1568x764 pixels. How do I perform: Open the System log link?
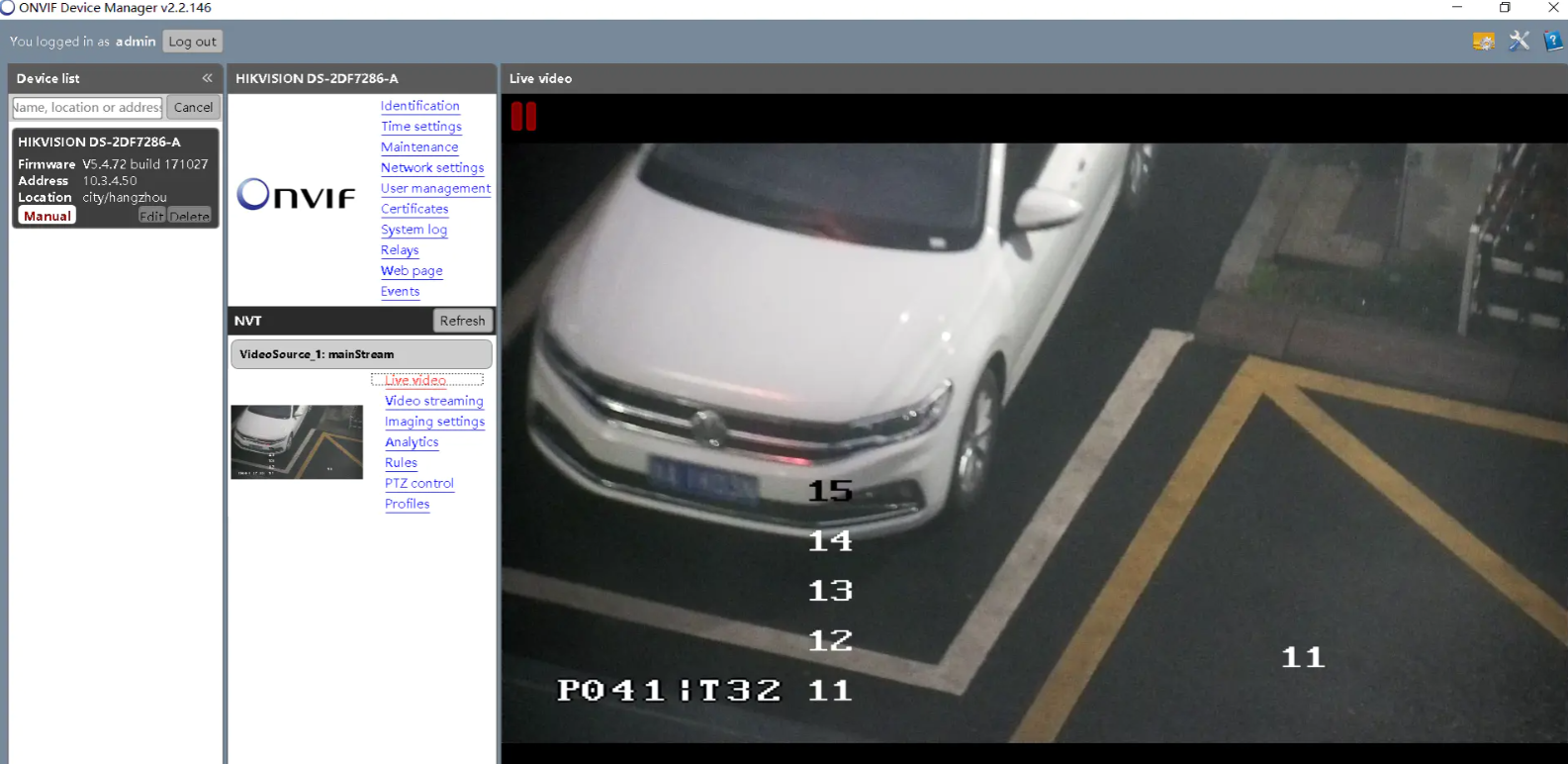point(414,230)
